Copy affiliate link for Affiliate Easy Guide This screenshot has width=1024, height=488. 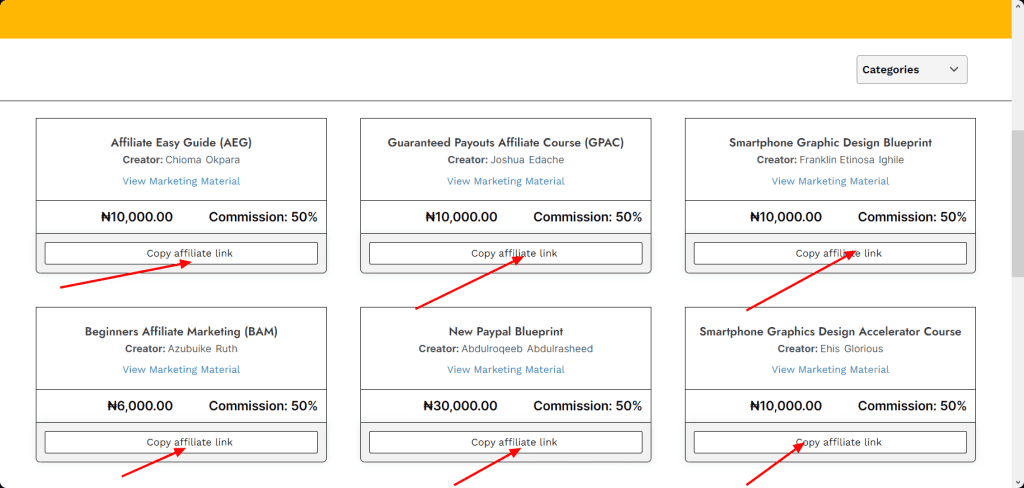tap(181, 254)
